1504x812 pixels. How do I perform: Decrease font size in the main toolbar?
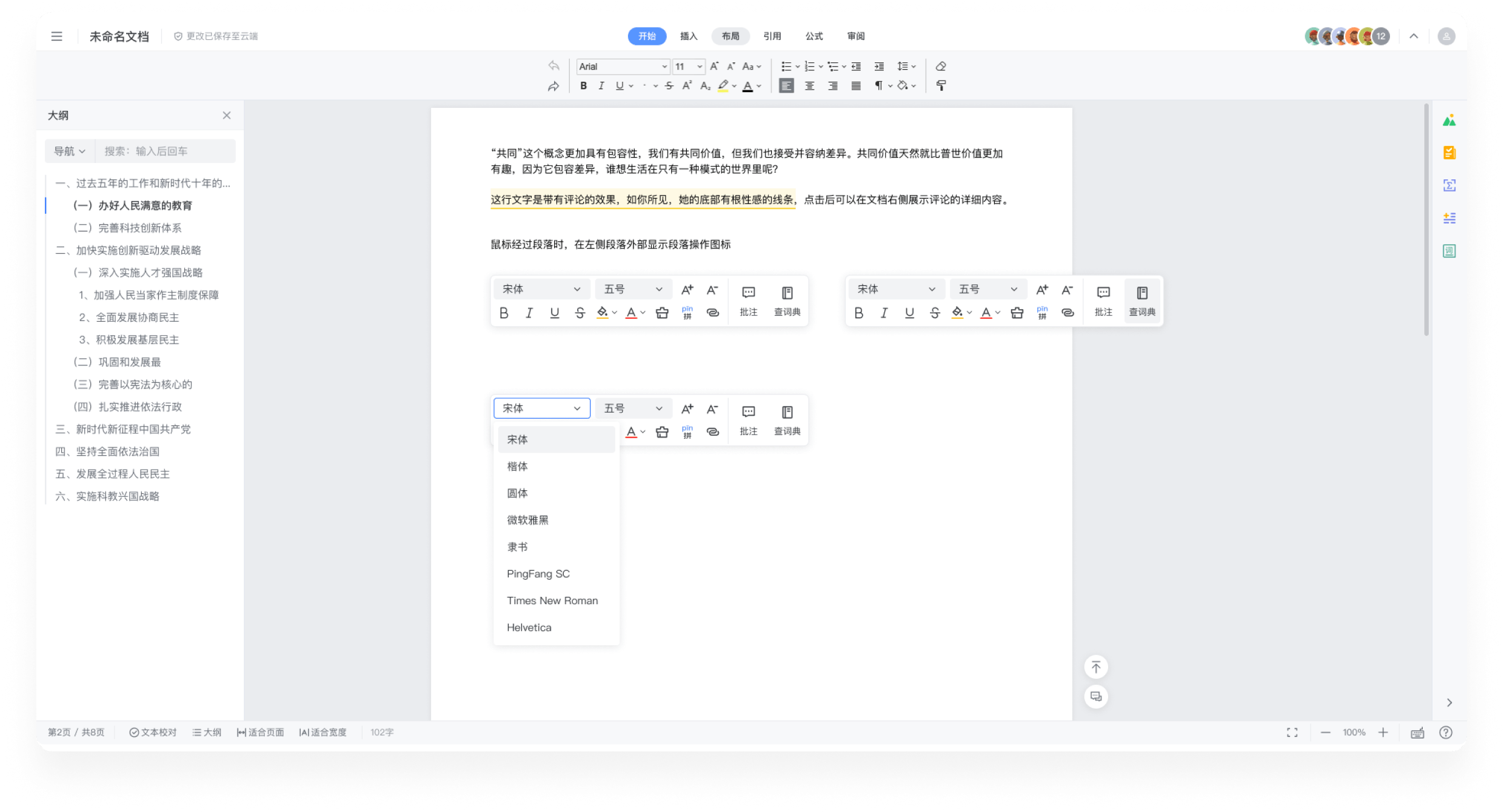tap(731, 66)
